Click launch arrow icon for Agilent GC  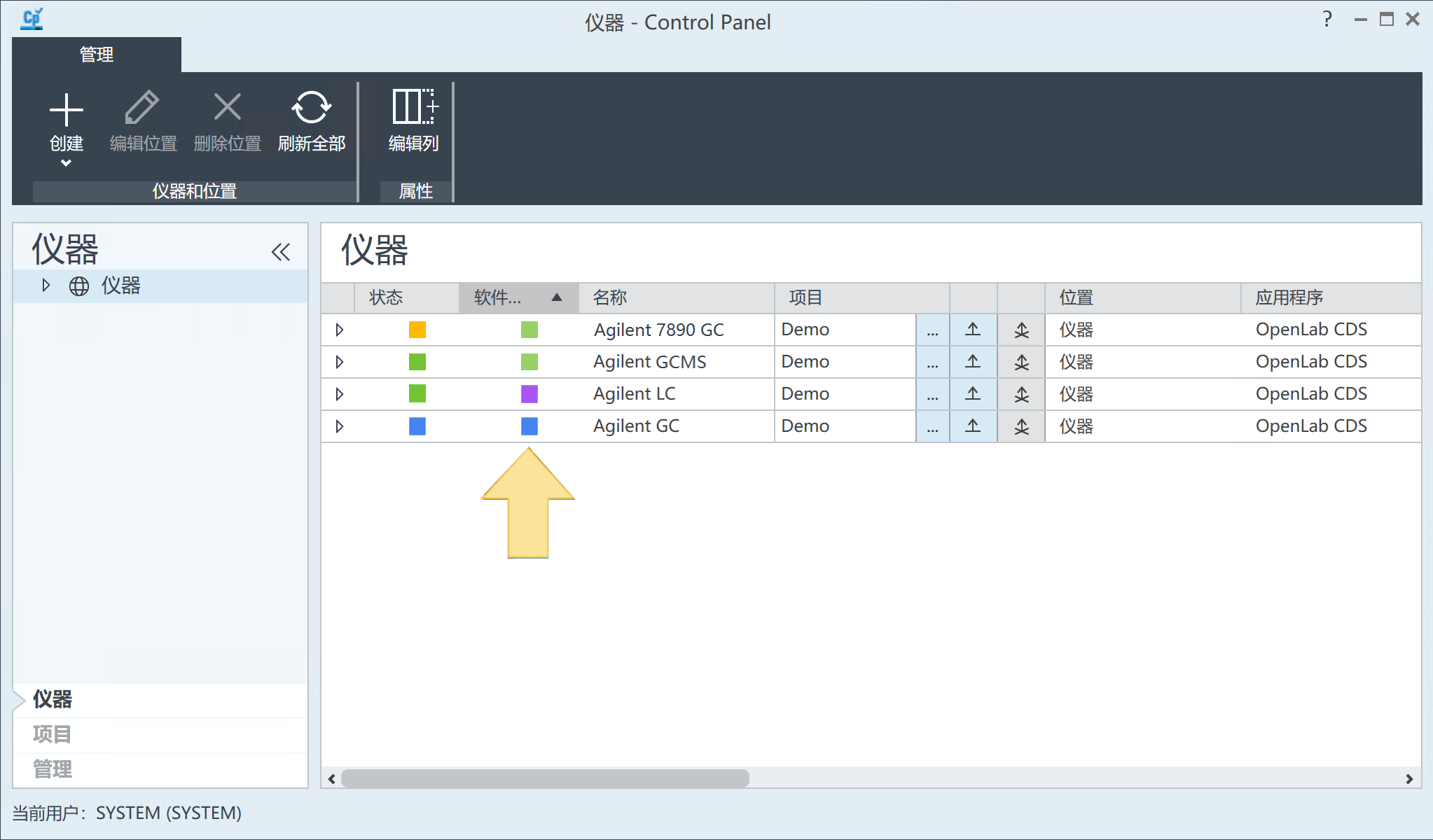click(x=974, y=426)
